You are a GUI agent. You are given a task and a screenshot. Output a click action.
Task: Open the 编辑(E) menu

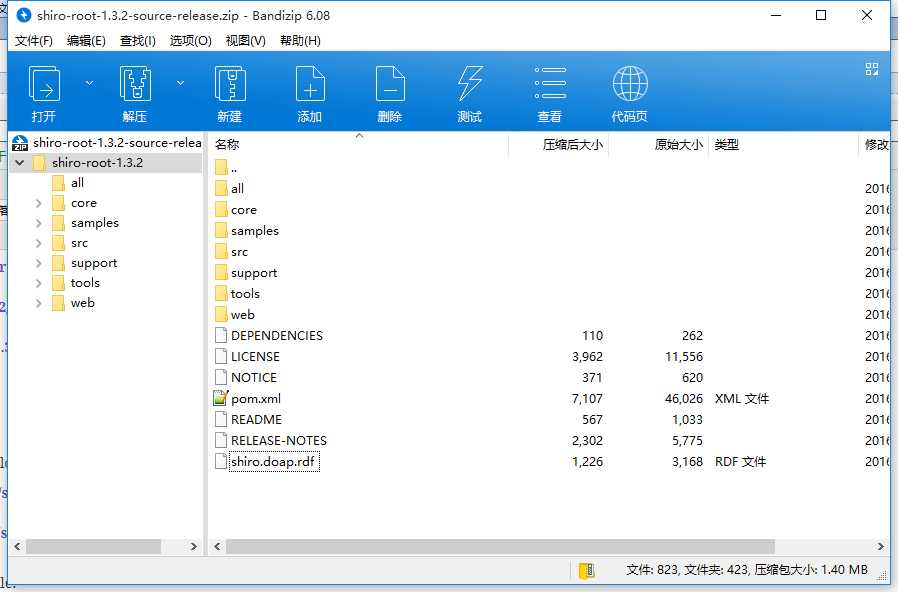86,41
